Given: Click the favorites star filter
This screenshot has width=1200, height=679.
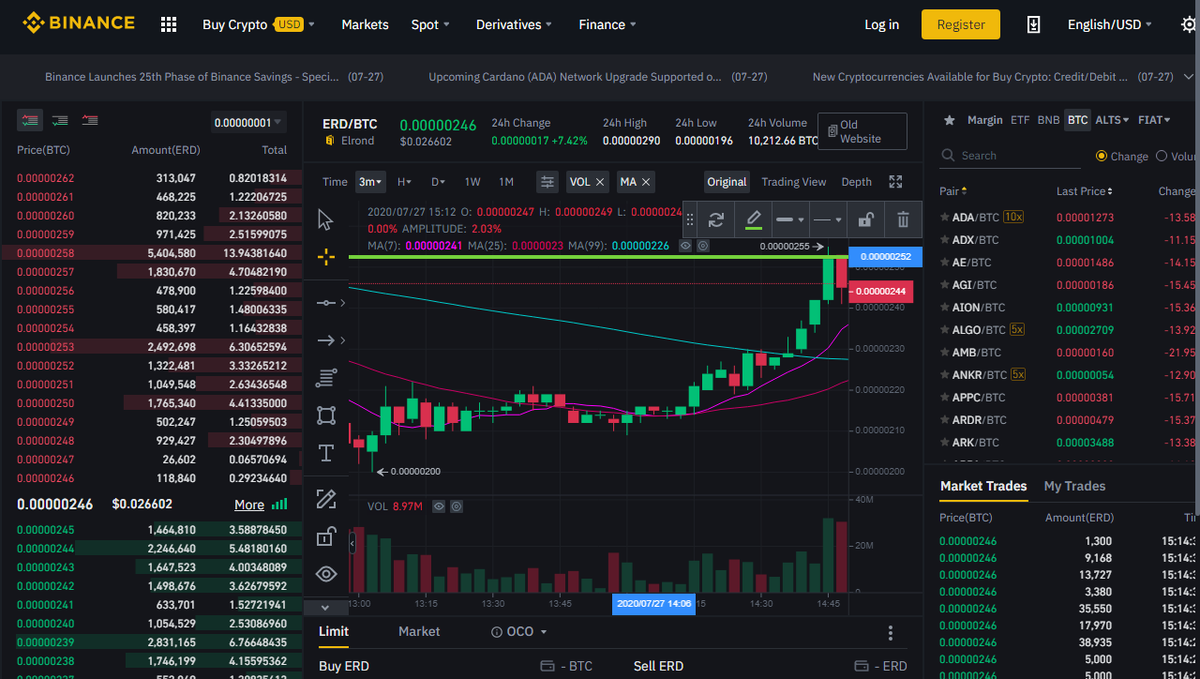Looking at the screenshot, I should click(949, 120).
